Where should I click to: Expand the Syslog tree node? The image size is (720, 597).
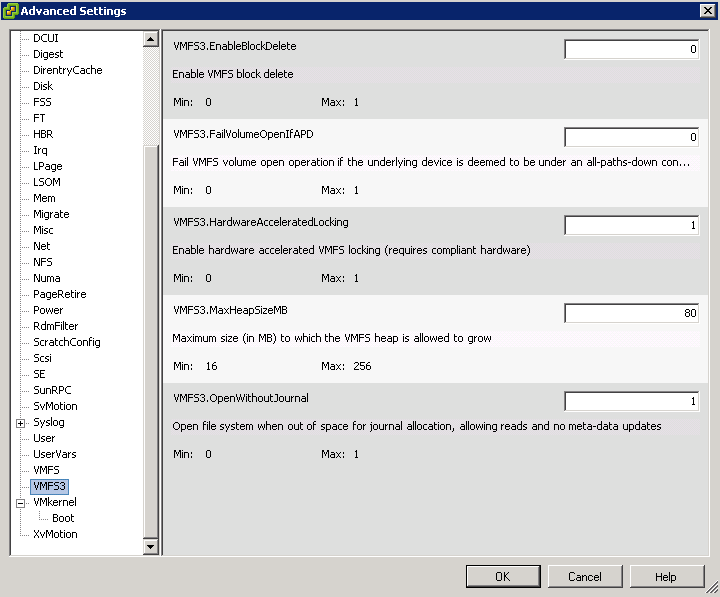[x=20, y=423]
